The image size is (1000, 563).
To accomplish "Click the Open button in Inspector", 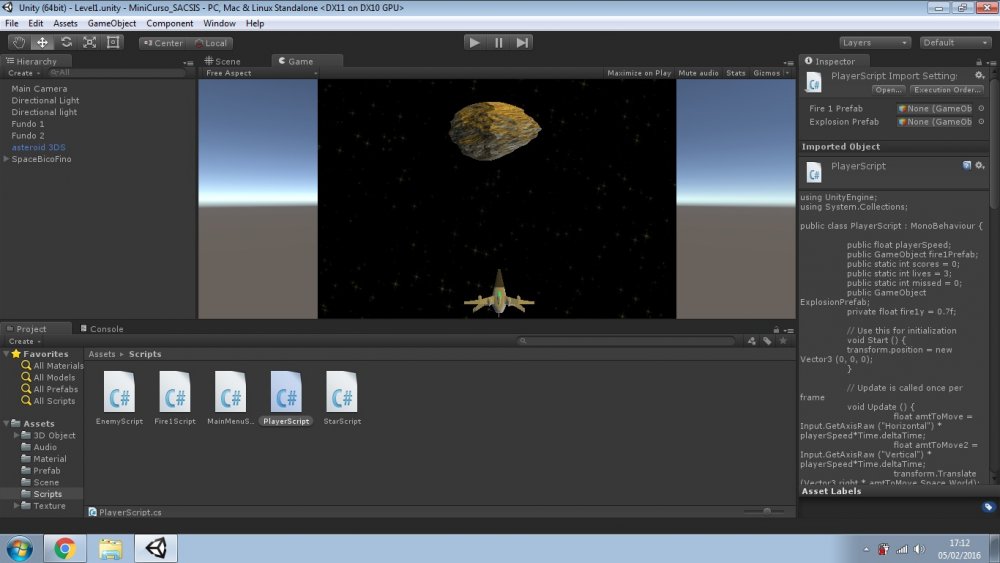I will (888, 90).
